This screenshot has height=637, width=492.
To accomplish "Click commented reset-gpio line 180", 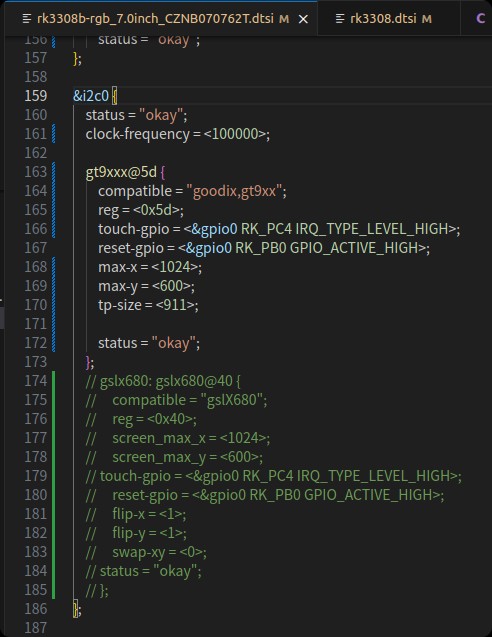I will pyautogui.click(x=264, y=495).
